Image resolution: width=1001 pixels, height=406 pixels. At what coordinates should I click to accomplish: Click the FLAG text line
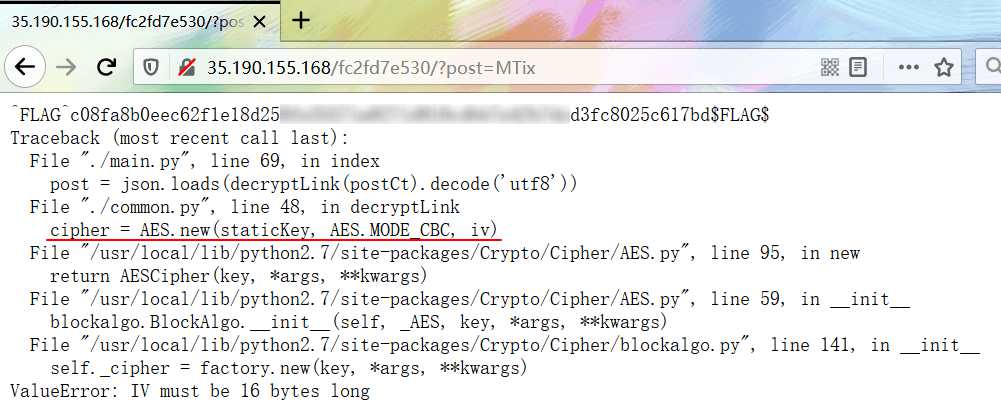(388, 115)
